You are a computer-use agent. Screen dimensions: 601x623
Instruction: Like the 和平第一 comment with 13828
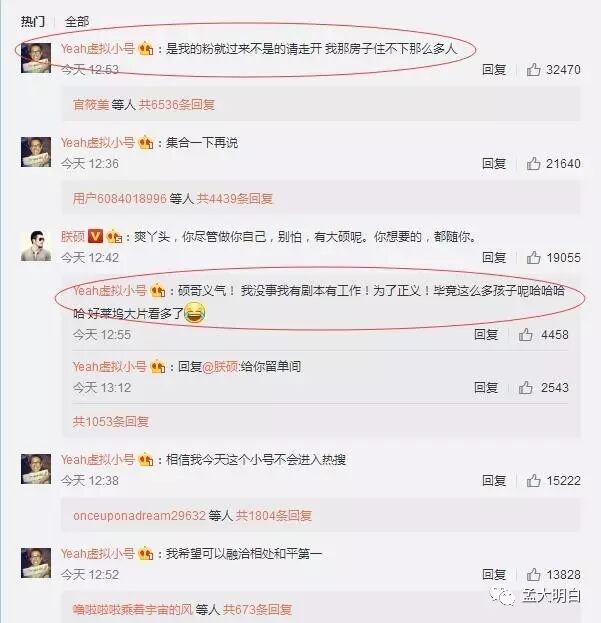click(x=533, y=575)
